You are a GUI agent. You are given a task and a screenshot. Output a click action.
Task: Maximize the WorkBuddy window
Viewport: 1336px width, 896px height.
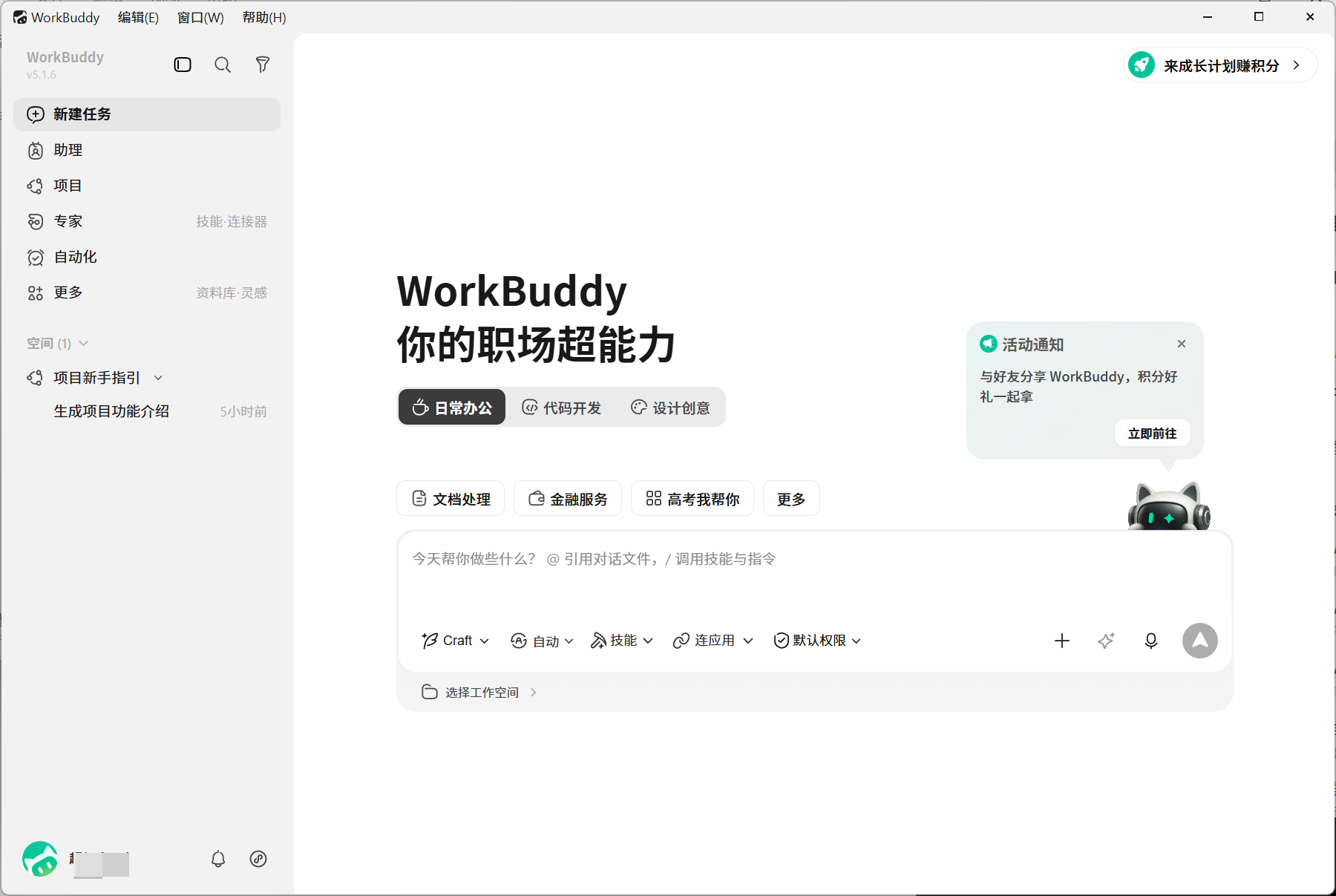(x=1259, y=17)
